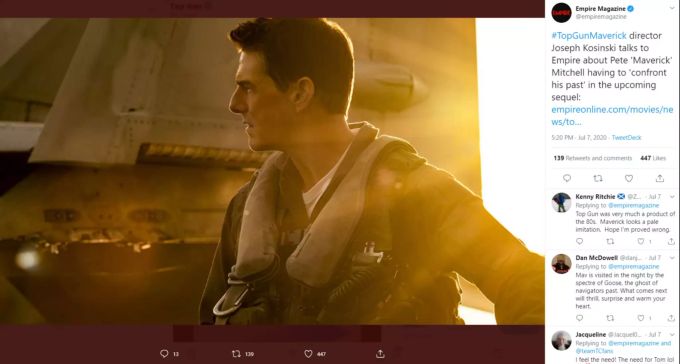
Task: Reply to Dan McDowell's comment
Action: 579,318
